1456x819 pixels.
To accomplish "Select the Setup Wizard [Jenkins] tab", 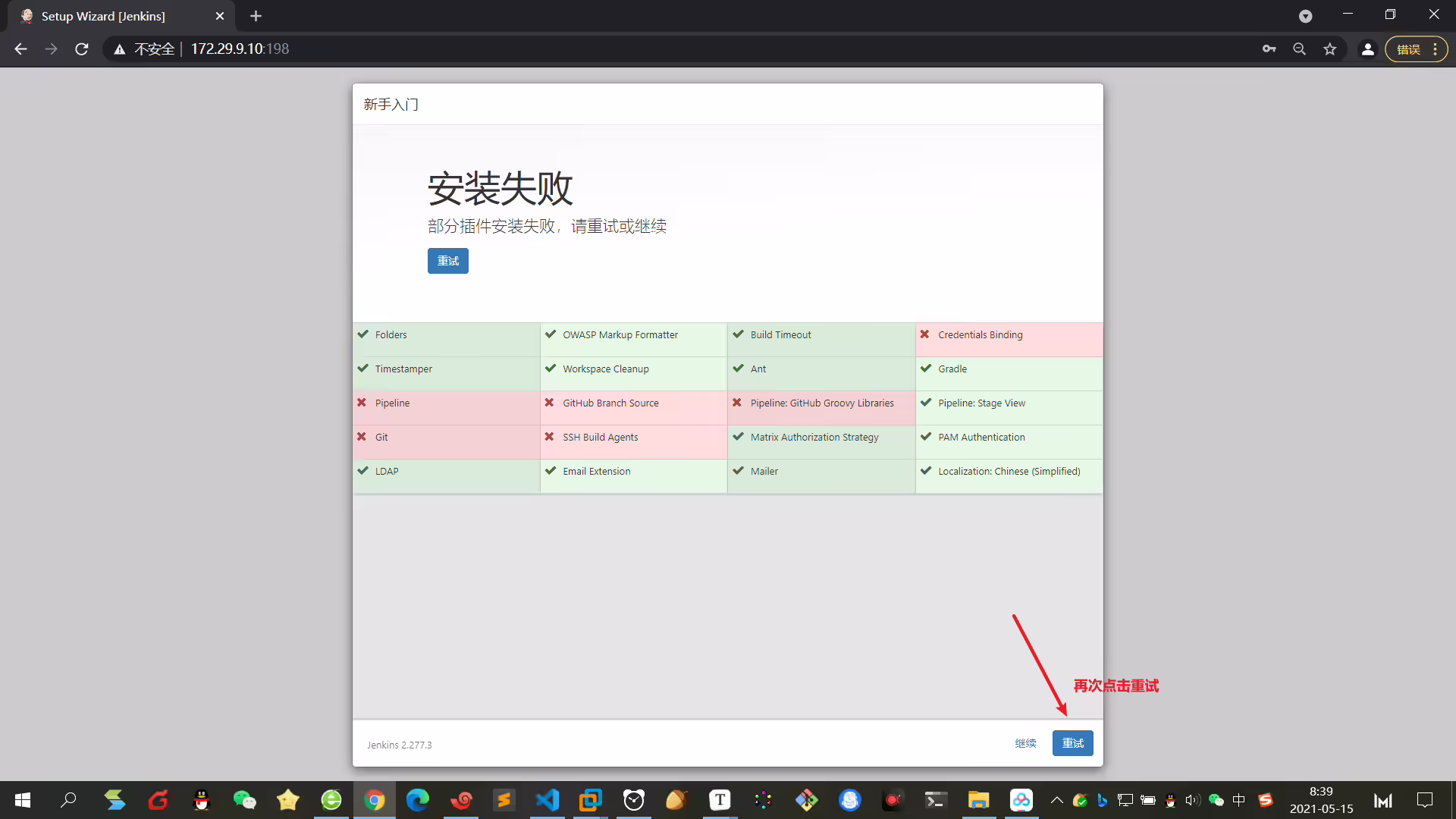I will point(121,16).
